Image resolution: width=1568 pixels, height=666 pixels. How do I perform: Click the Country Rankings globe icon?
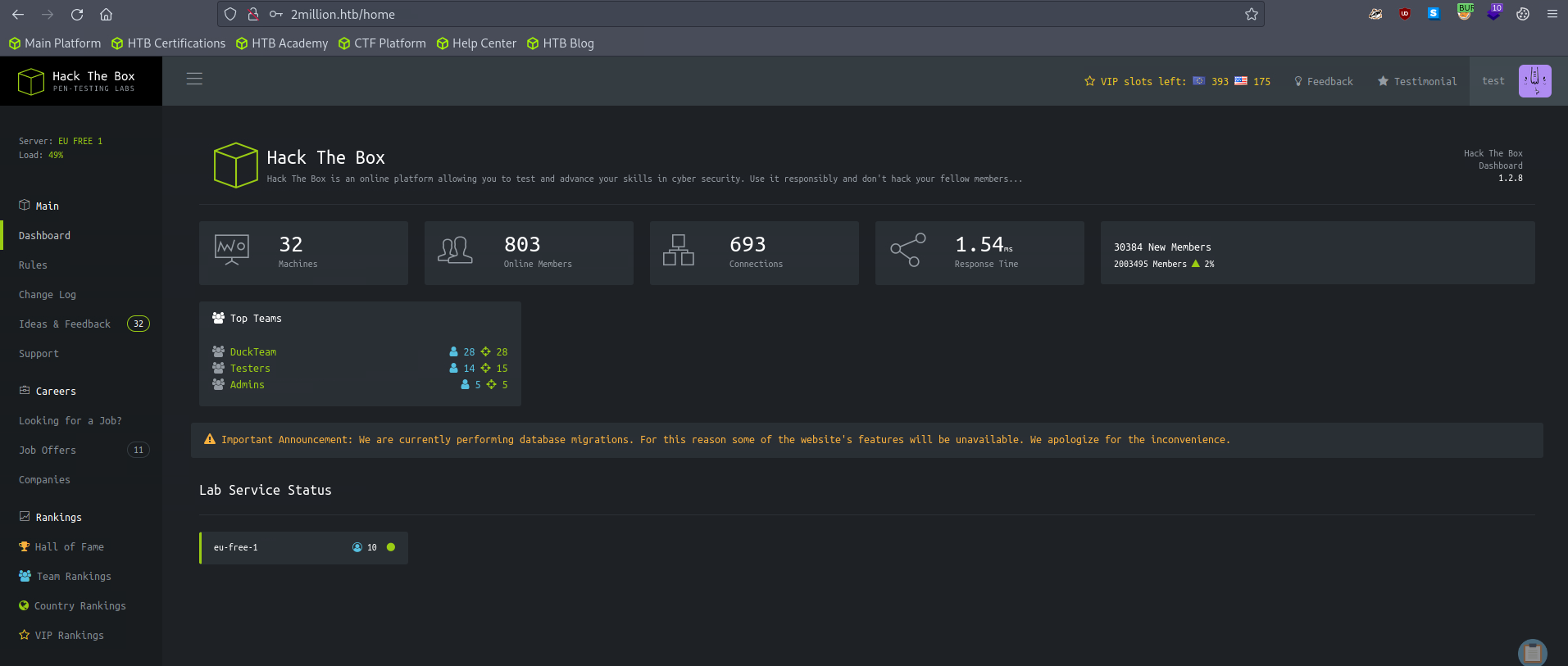coord(24,605)
